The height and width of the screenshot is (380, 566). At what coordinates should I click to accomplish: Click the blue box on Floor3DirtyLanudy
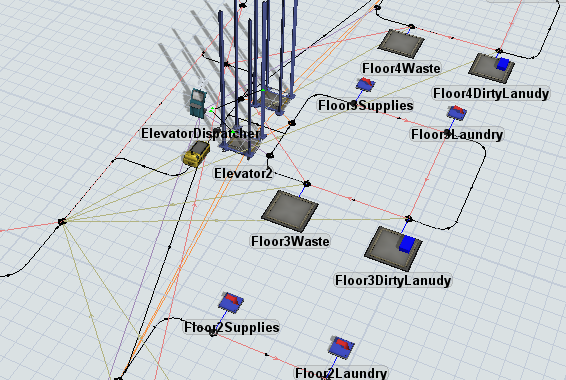[x=407, y=244]
